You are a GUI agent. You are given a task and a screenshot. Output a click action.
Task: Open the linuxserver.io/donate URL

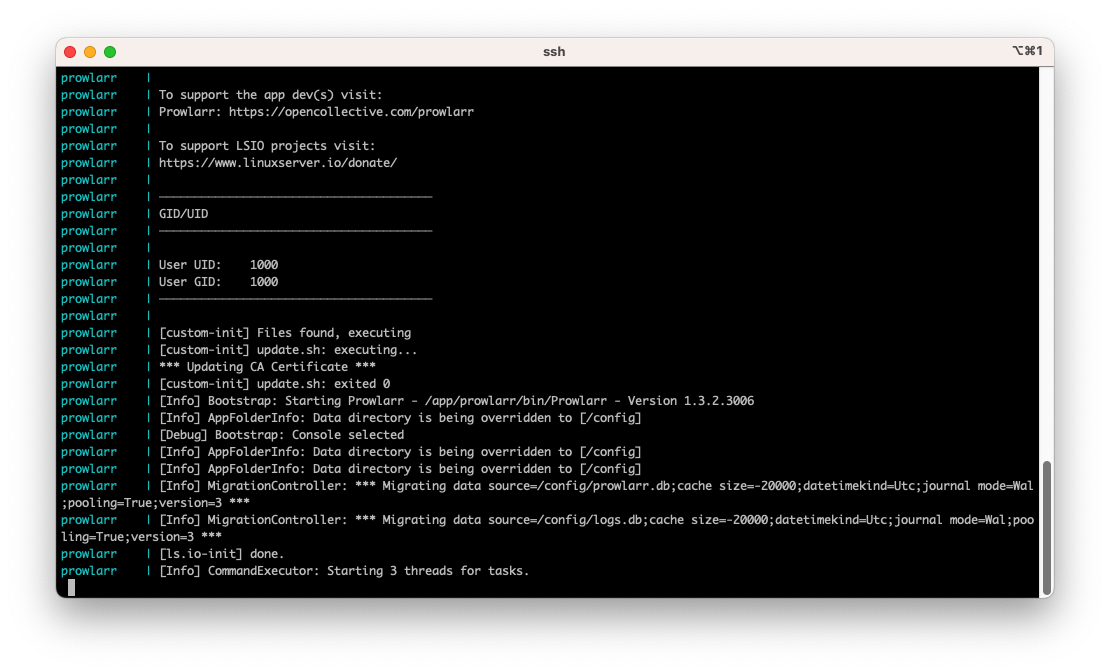(278, 163)
